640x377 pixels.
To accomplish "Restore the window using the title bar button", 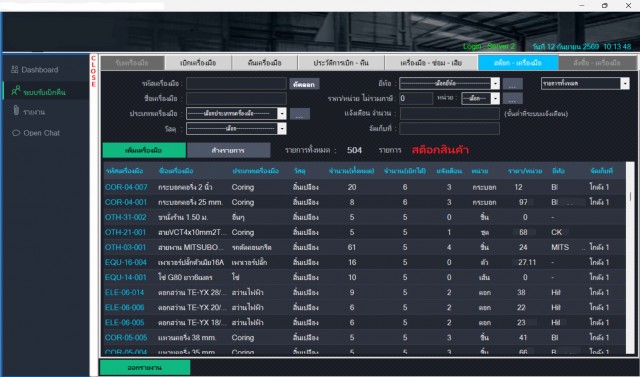I will 605,6.
